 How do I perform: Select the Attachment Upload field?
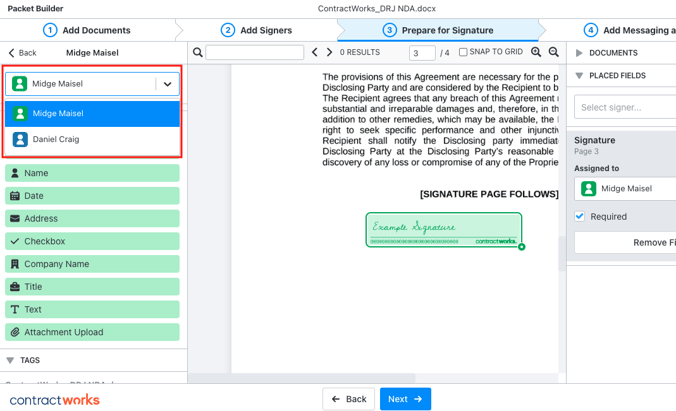(x=92, y=332)
